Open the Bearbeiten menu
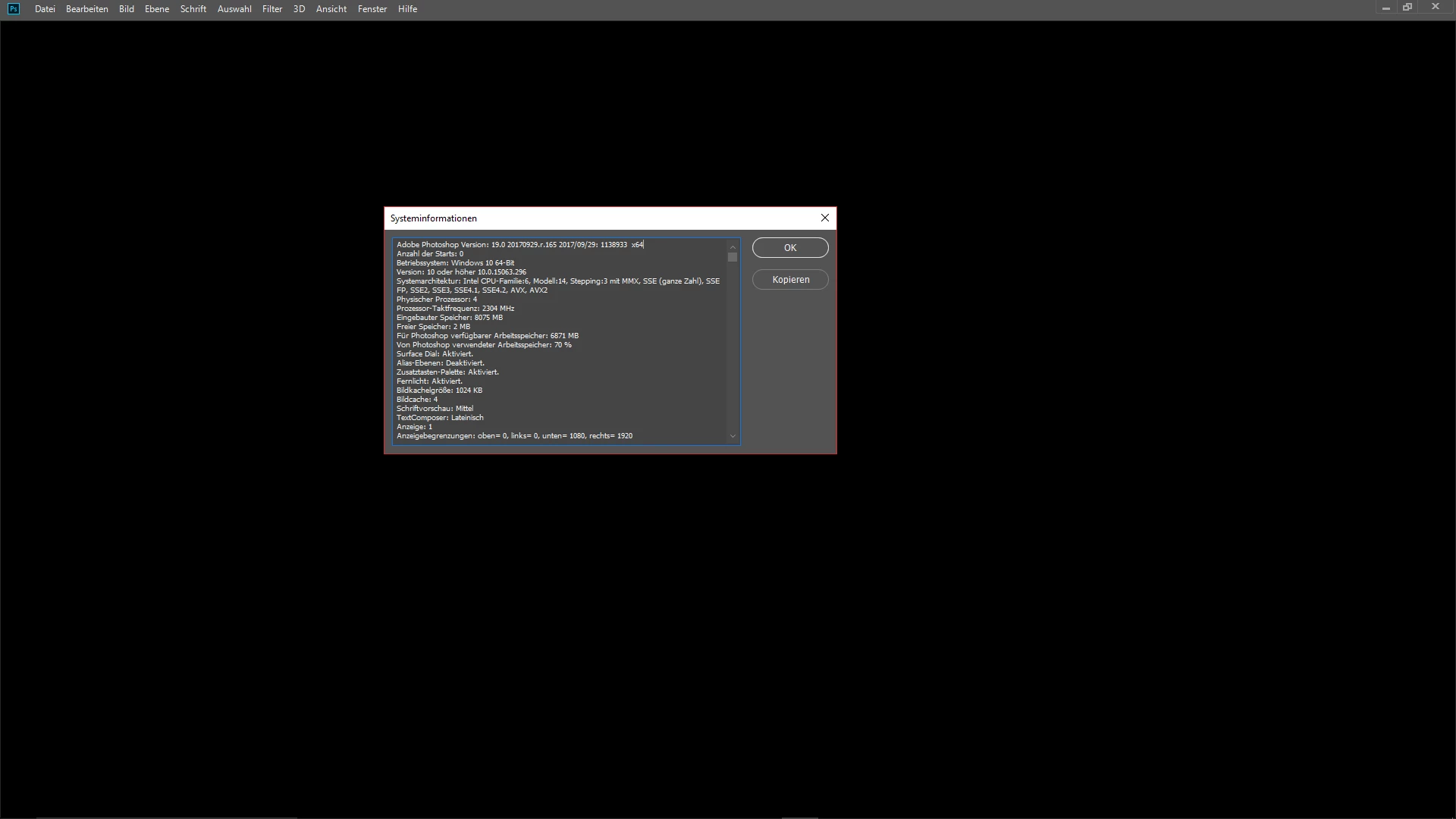1456x819 pixels. [x=86, y=9]
